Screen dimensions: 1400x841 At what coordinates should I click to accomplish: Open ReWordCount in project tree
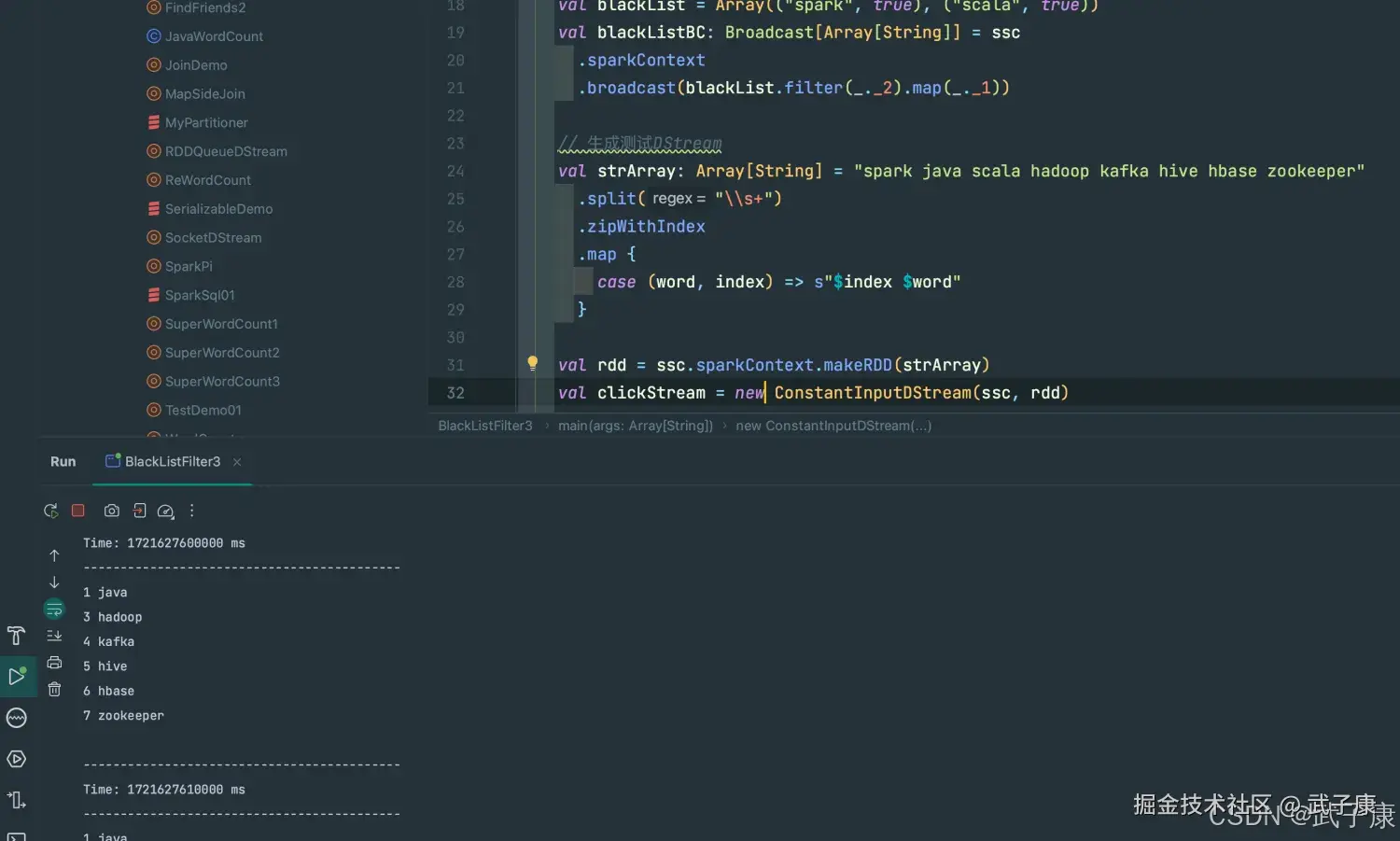point(208,180)
